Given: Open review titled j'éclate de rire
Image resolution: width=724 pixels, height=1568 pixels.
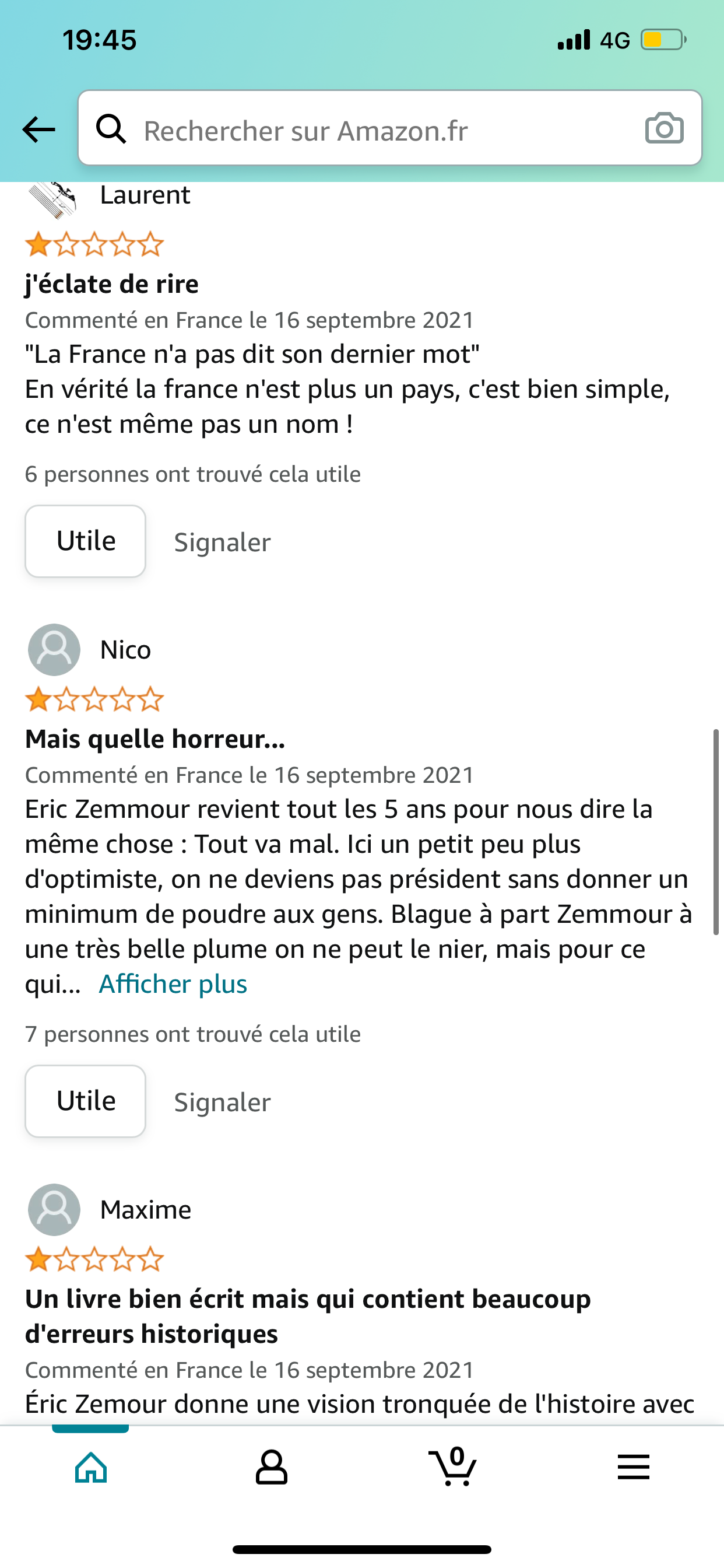Looking at the screenshot, I should (112, 283).
